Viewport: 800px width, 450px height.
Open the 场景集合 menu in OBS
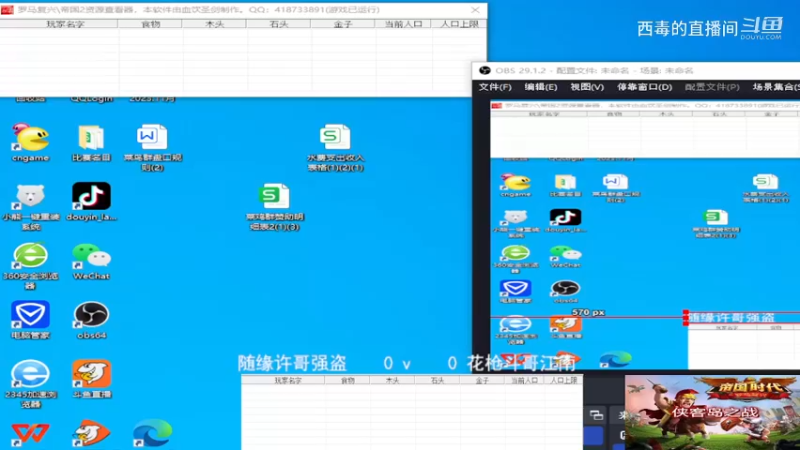click(776, 87)
